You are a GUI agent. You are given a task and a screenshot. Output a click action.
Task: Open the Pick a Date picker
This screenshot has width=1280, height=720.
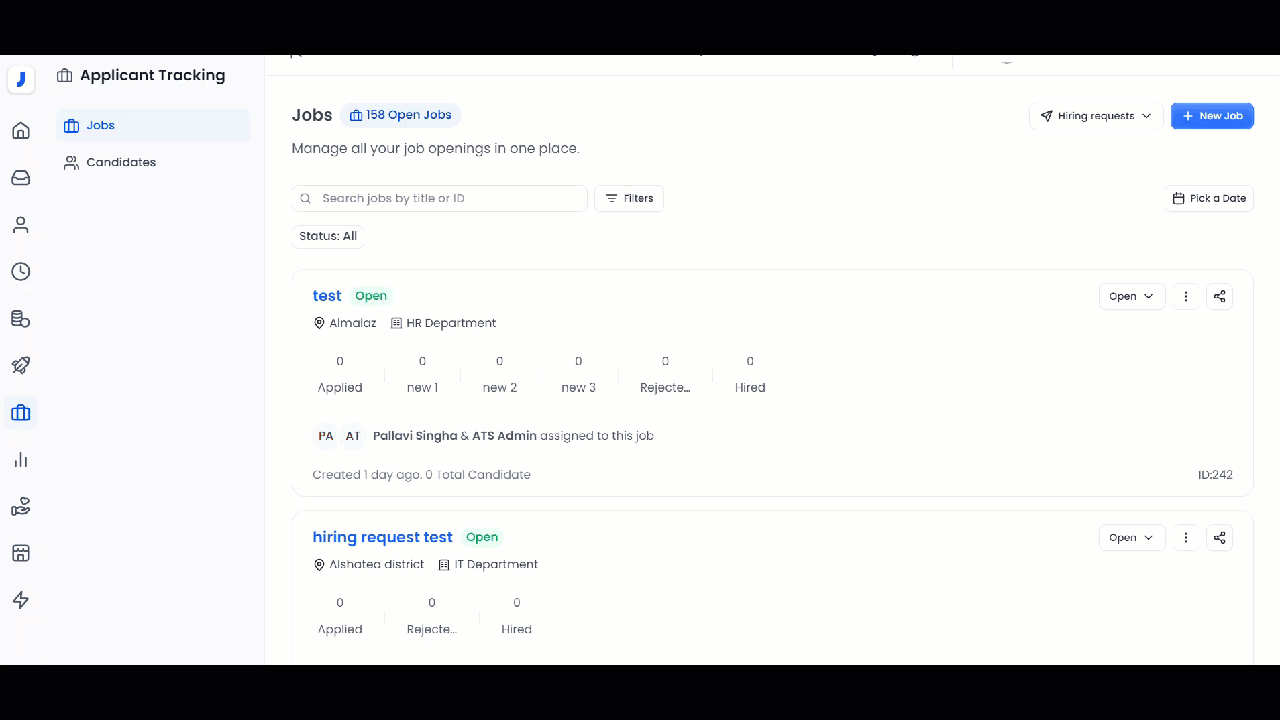pos(1209,198)
